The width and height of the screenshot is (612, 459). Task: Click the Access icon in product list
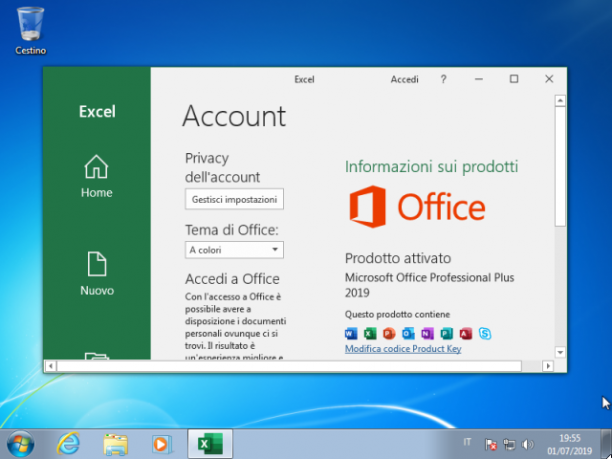466,333
